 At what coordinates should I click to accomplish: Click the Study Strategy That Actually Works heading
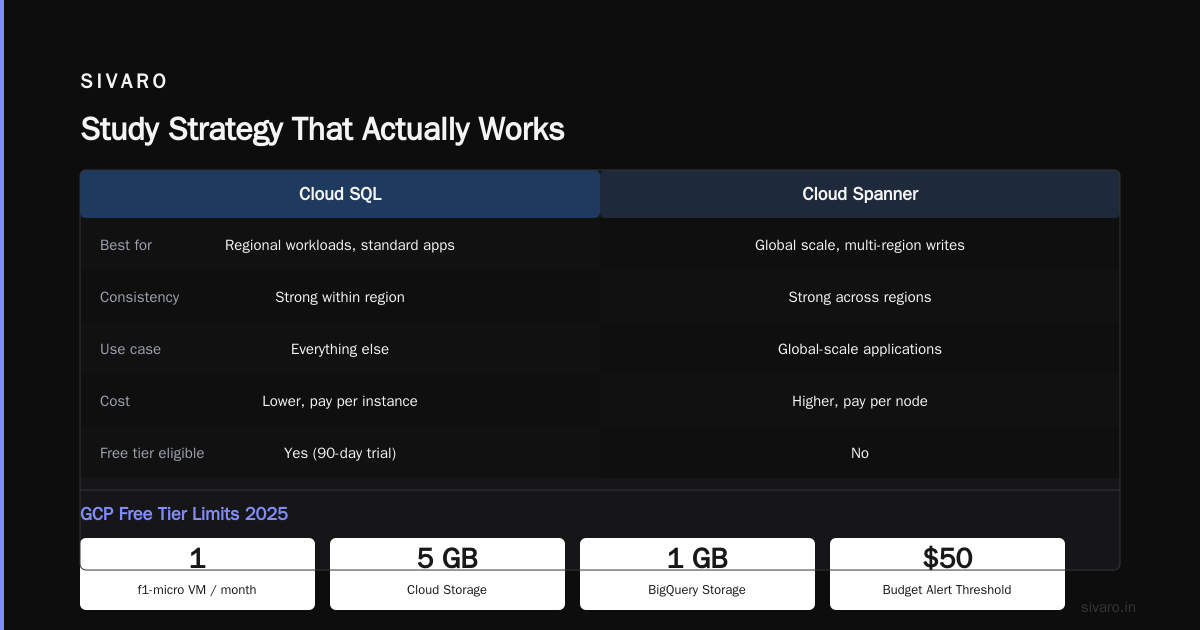(x=322, y=129)
